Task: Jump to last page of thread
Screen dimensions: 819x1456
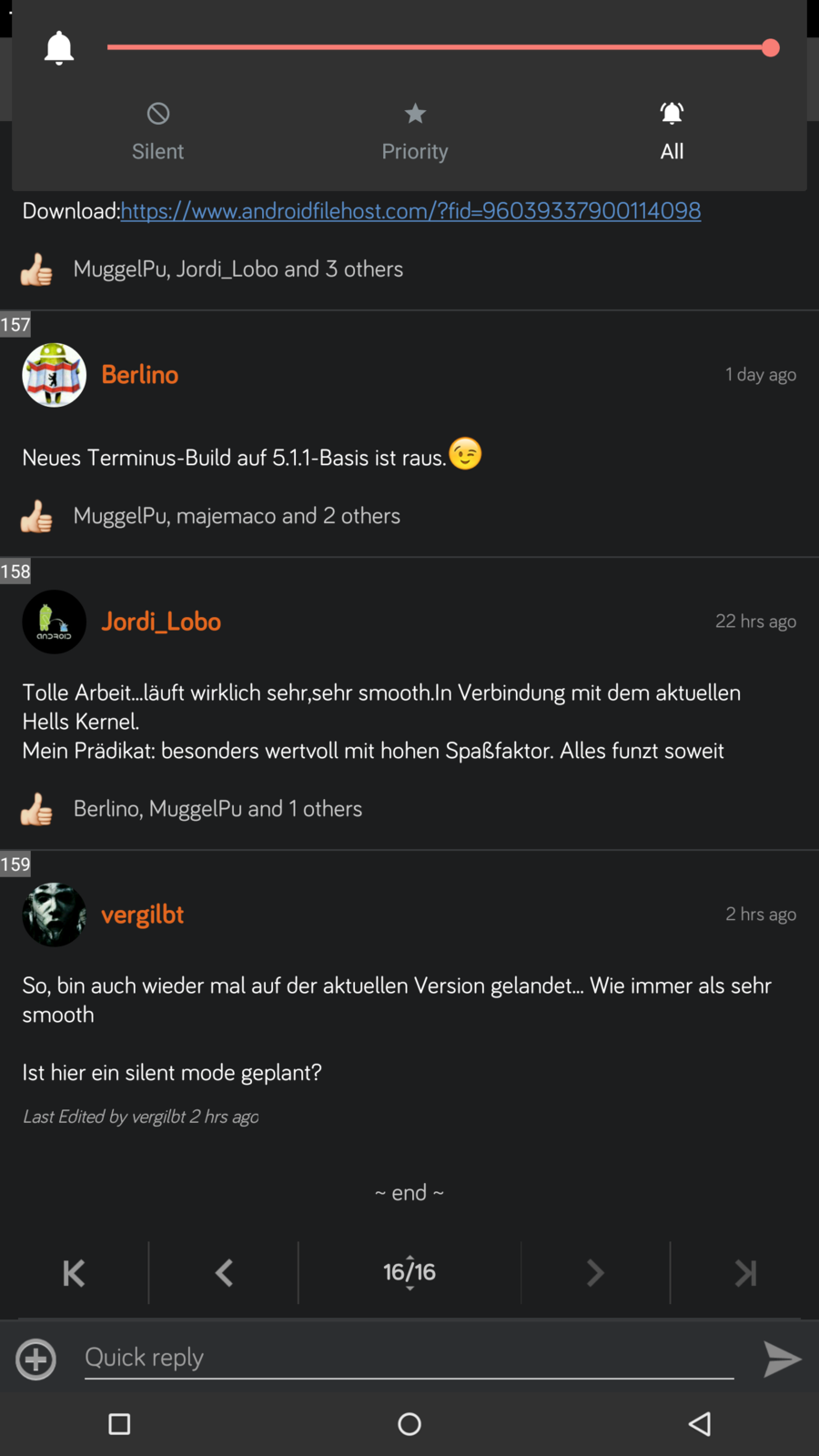Action: click(745, 1272)
